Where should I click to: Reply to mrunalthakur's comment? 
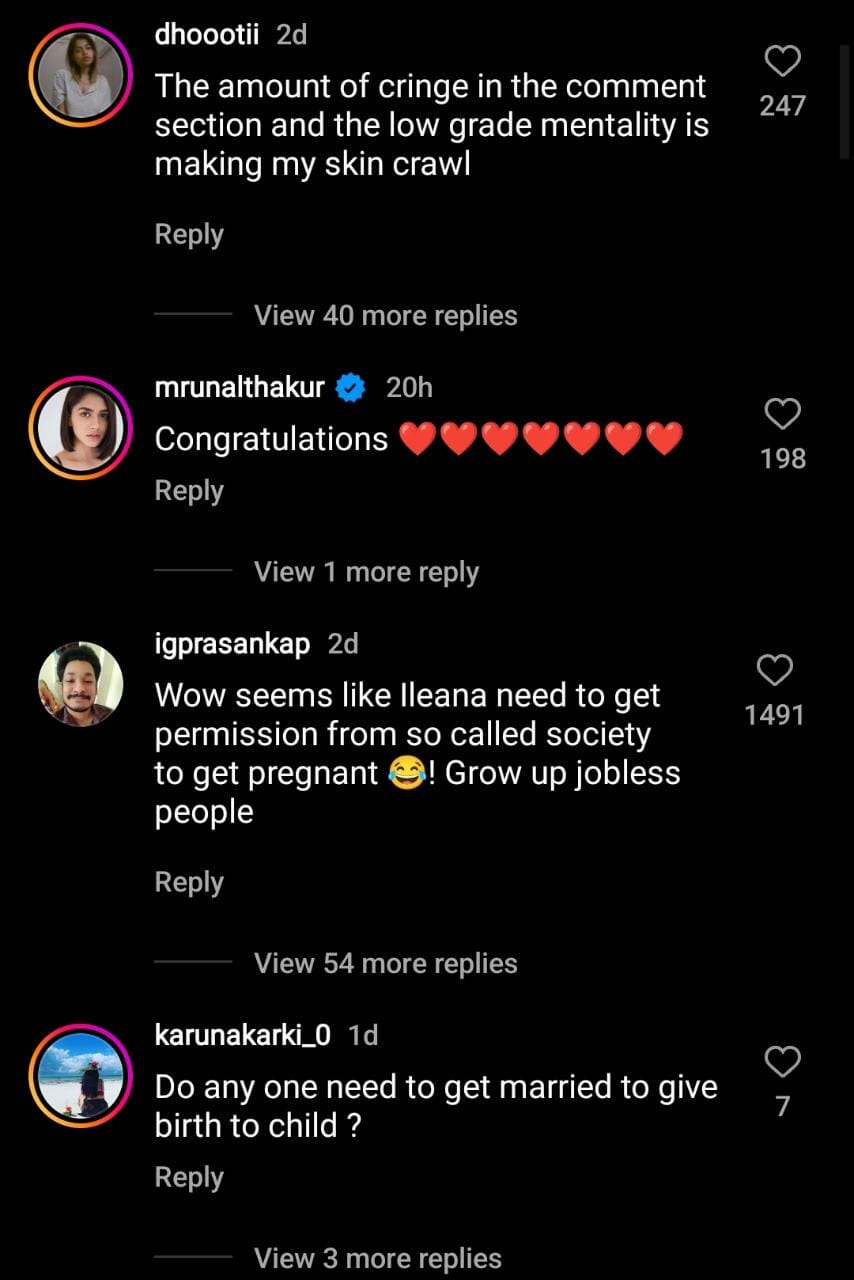click(x=189, y=491)
